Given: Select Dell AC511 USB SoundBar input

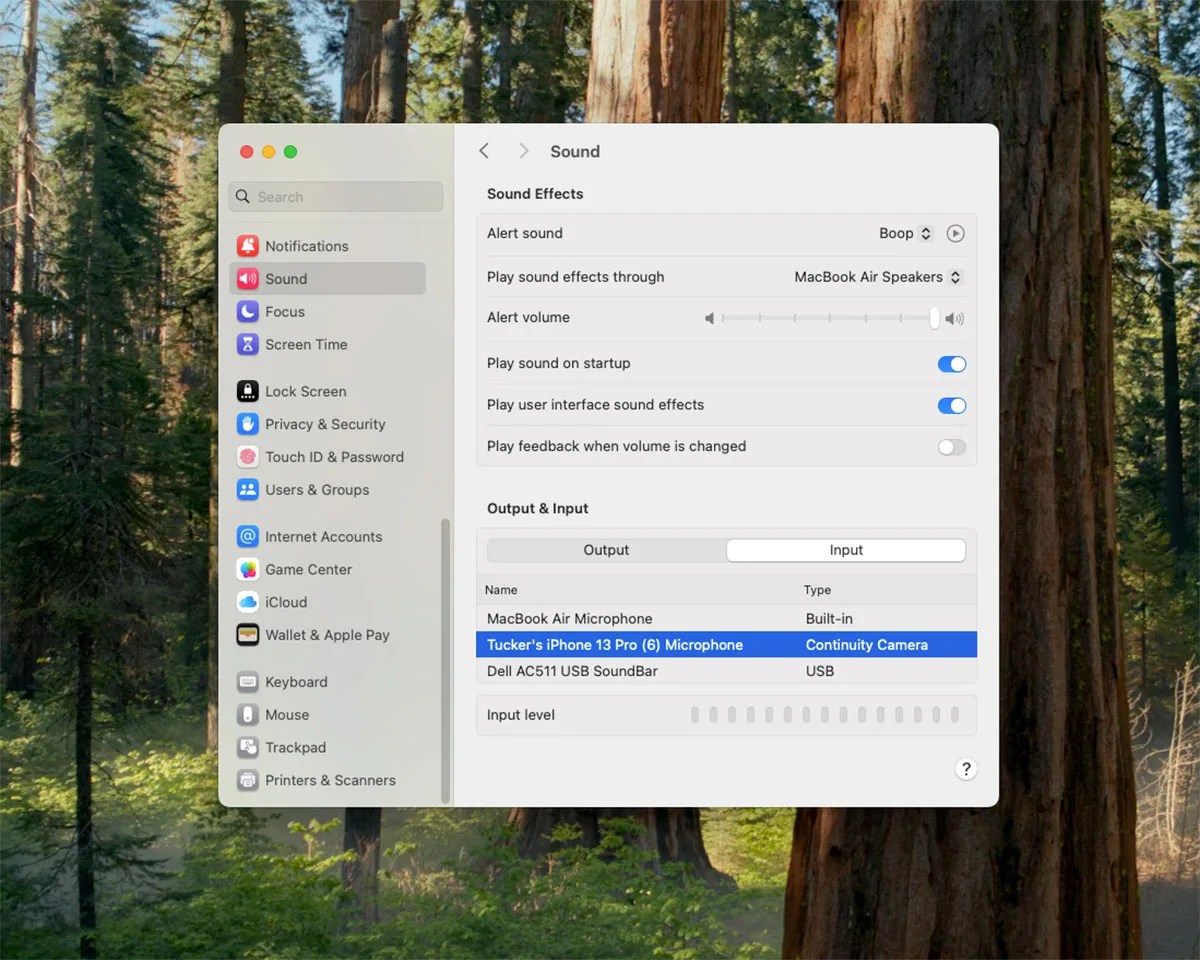Looking at the screenshot, I should pyautogui.click(x=726, y=671).
